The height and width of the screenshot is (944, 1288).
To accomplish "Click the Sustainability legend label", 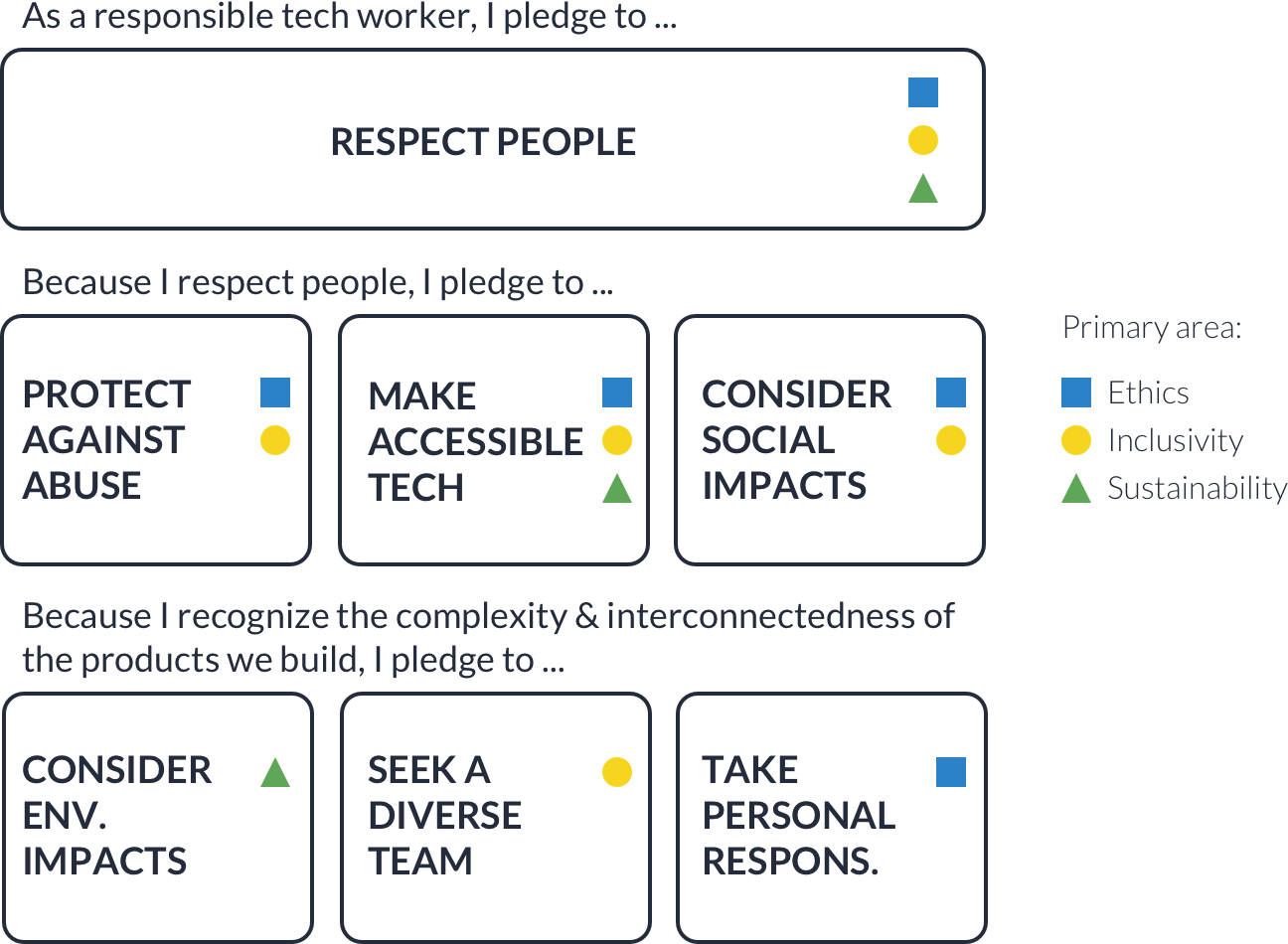I will point(1198,488).
